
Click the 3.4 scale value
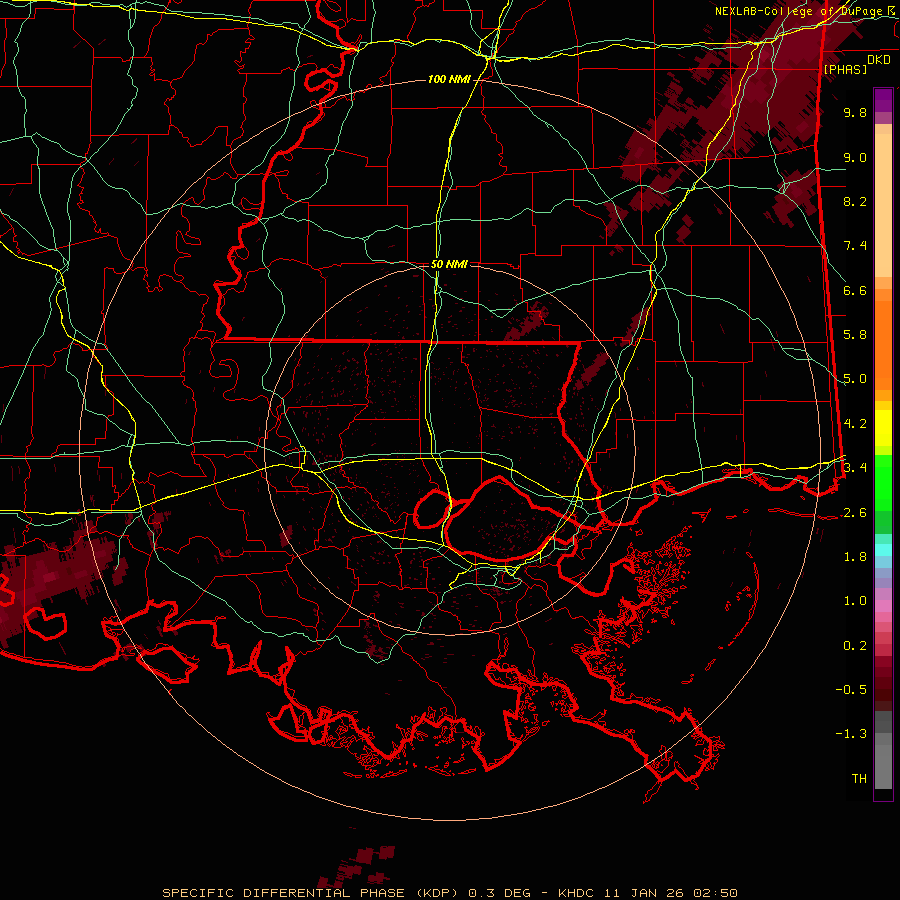point(855,468)
